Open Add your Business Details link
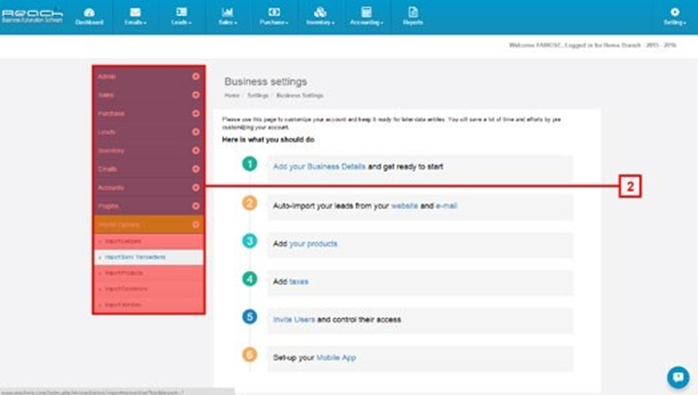 pyautogui.click(x=319, y=167)
